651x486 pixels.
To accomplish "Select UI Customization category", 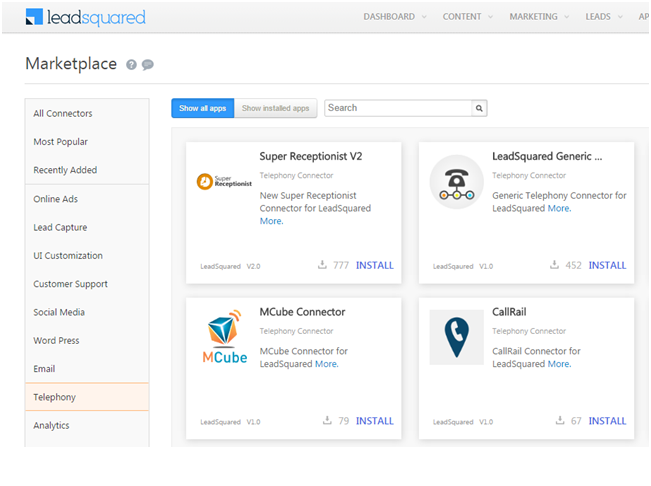I will [87, 255].
